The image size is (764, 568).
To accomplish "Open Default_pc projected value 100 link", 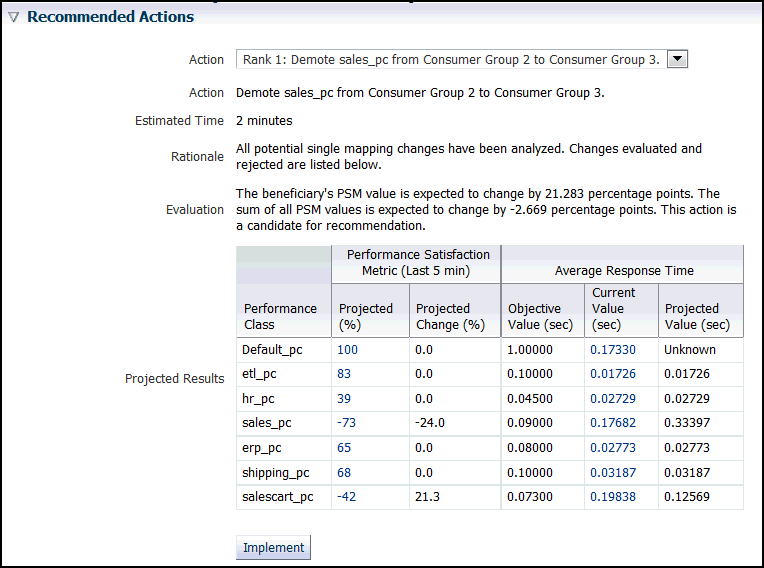I will click(x=347, y=350).
